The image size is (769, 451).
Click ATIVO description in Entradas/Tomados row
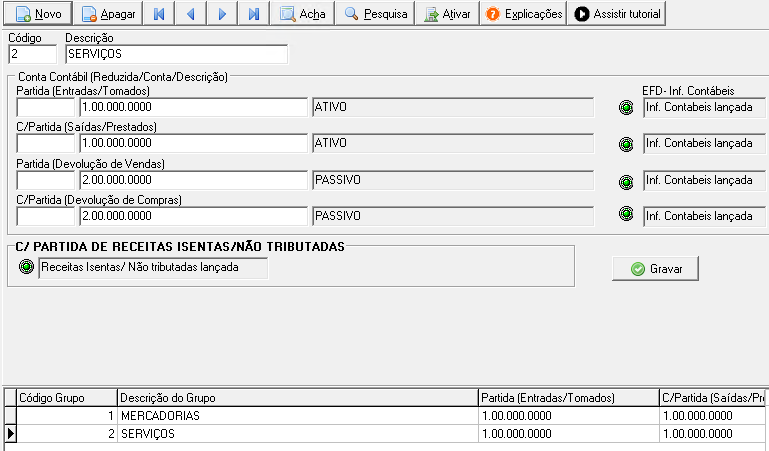[x=453, y=107]
